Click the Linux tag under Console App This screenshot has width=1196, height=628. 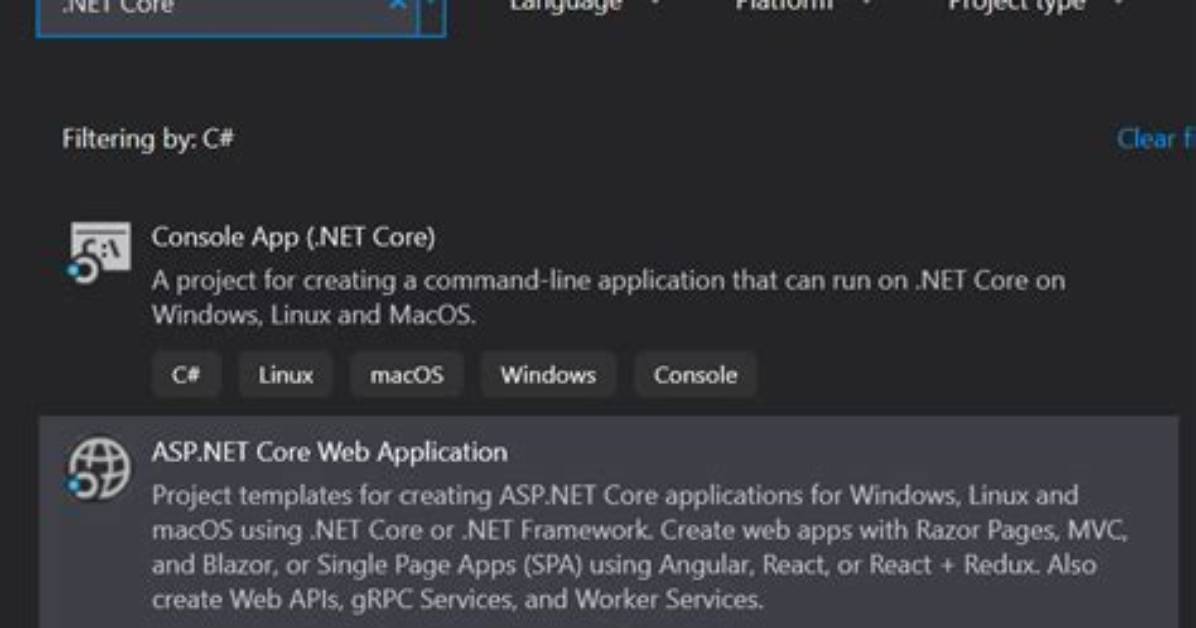pos(285,375)
